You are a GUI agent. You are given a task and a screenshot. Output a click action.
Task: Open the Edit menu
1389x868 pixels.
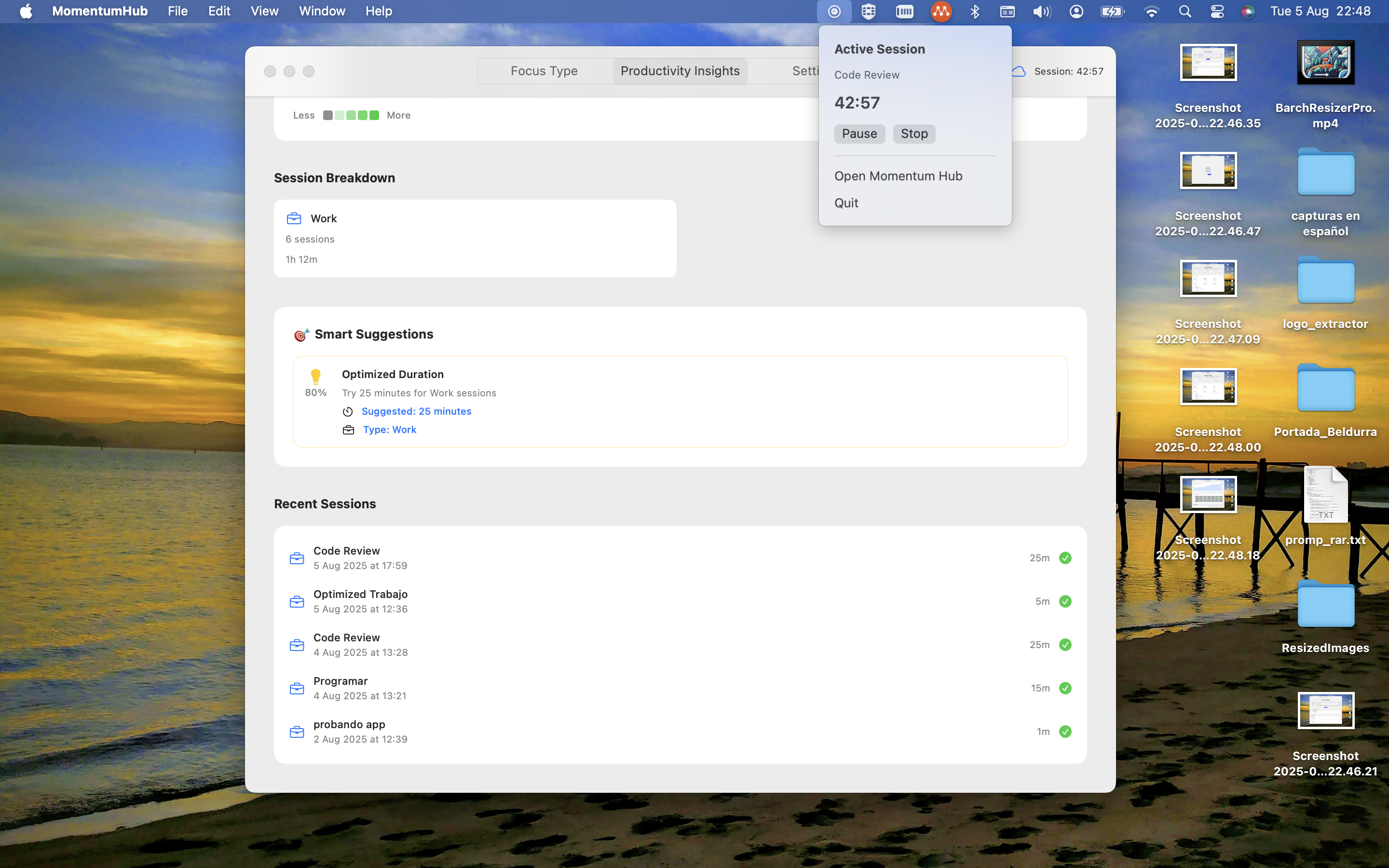(219, 11)
